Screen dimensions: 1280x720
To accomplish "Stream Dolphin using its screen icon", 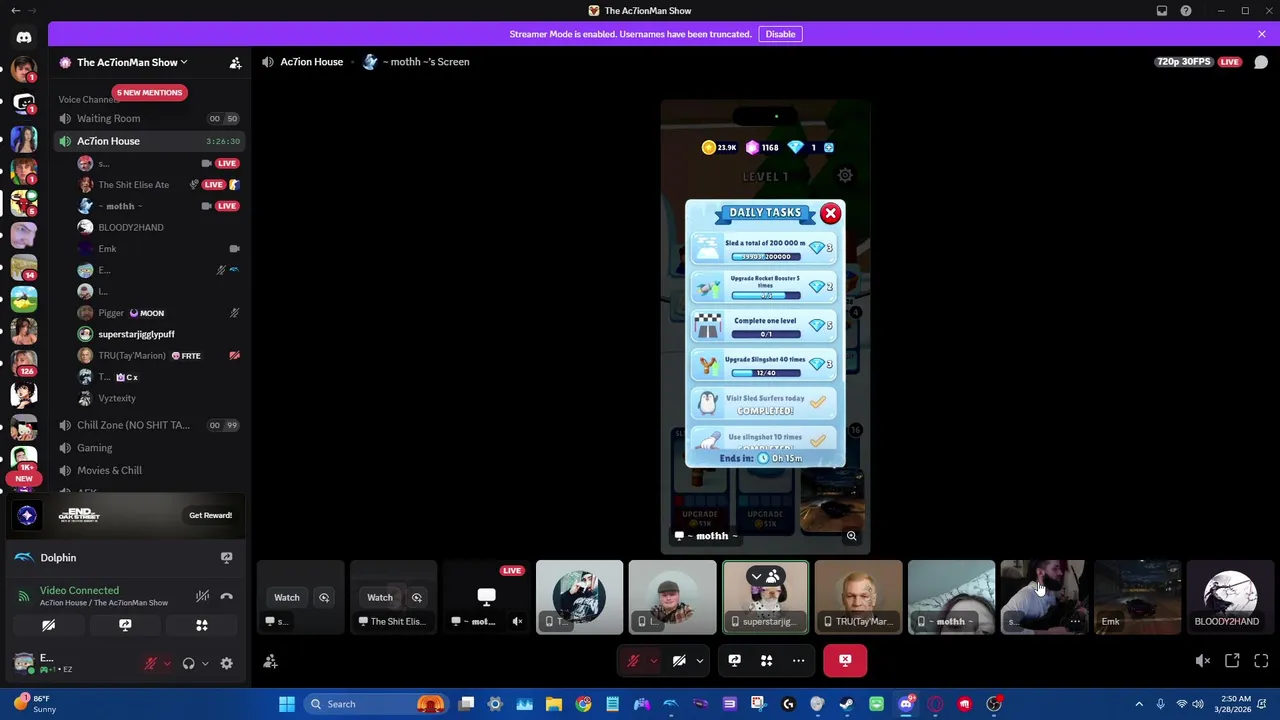I will coord(226,557).
